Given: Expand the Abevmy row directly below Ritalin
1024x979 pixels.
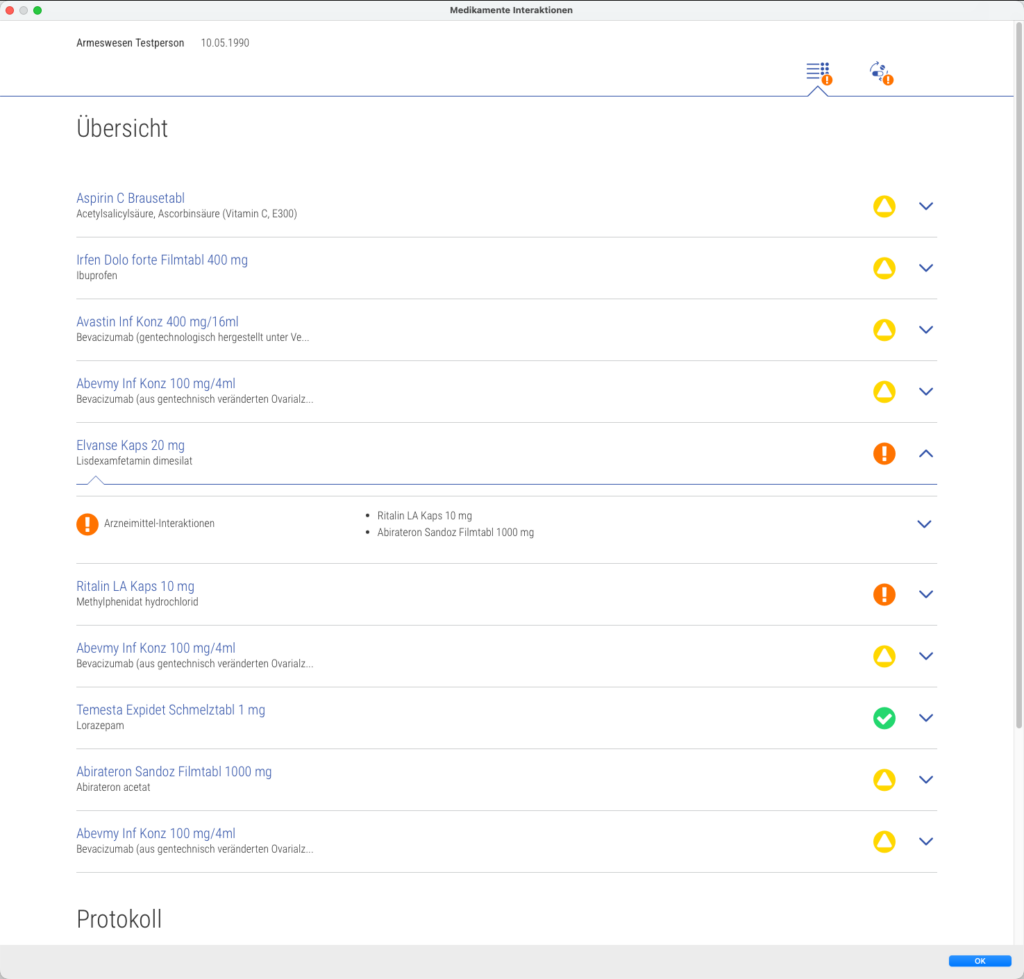Looking at the screenshot, I should [926, 656].
